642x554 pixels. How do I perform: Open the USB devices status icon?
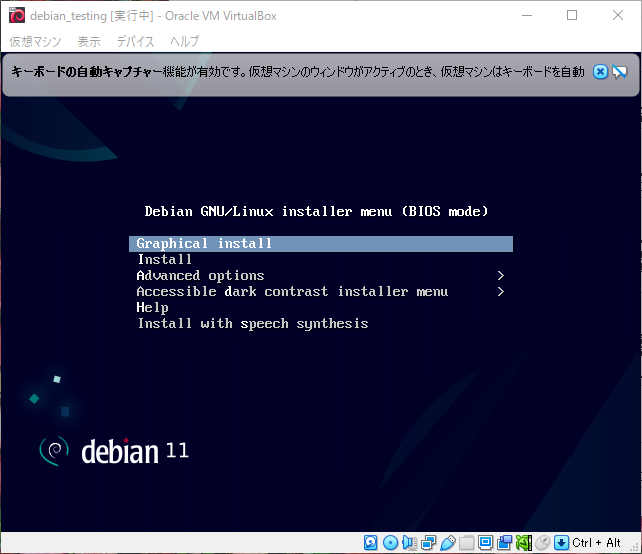click(448, 543)
